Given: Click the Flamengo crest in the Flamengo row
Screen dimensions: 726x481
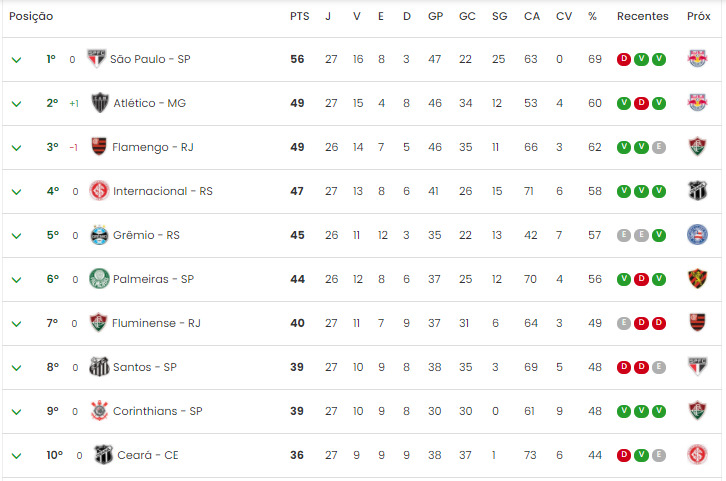Looking at the screenshot, I should point(99,147).
